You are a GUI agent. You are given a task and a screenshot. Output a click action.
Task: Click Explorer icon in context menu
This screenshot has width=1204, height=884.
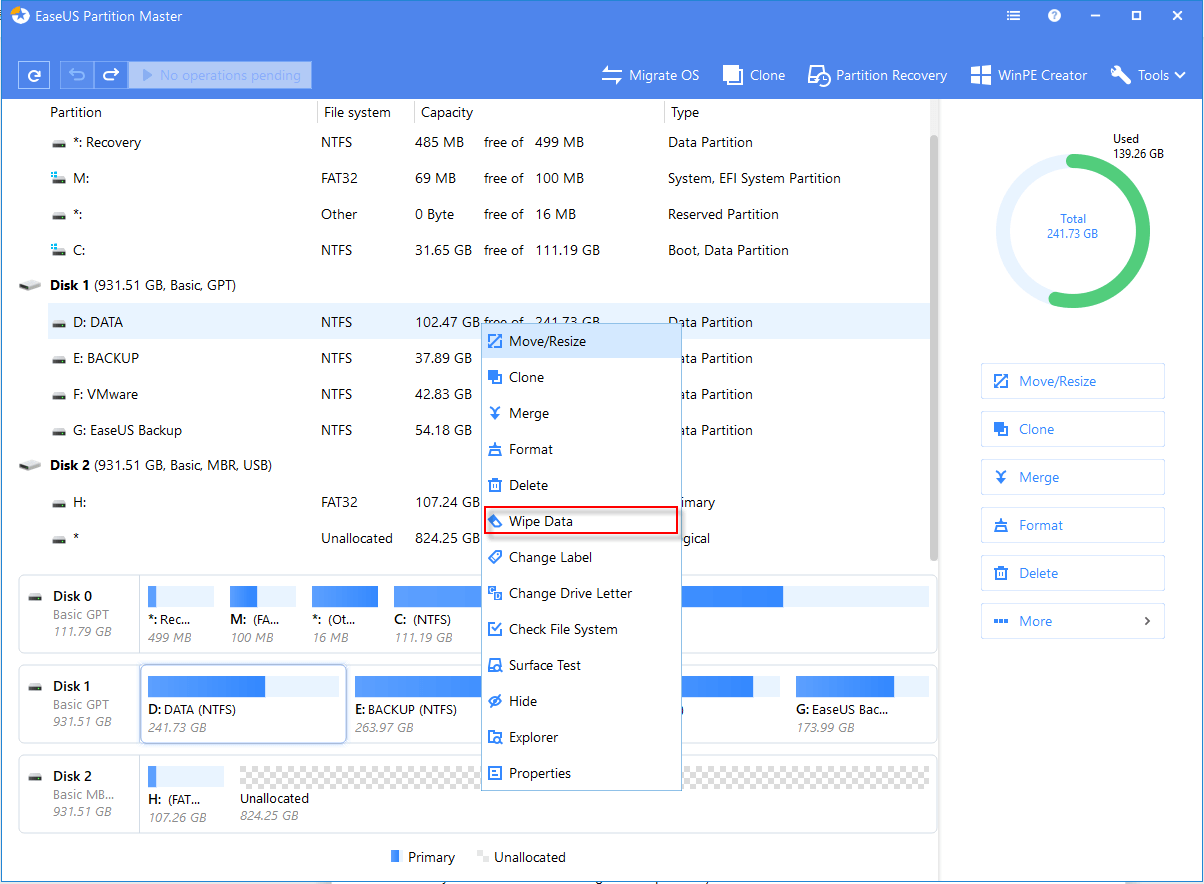(495, 737)
